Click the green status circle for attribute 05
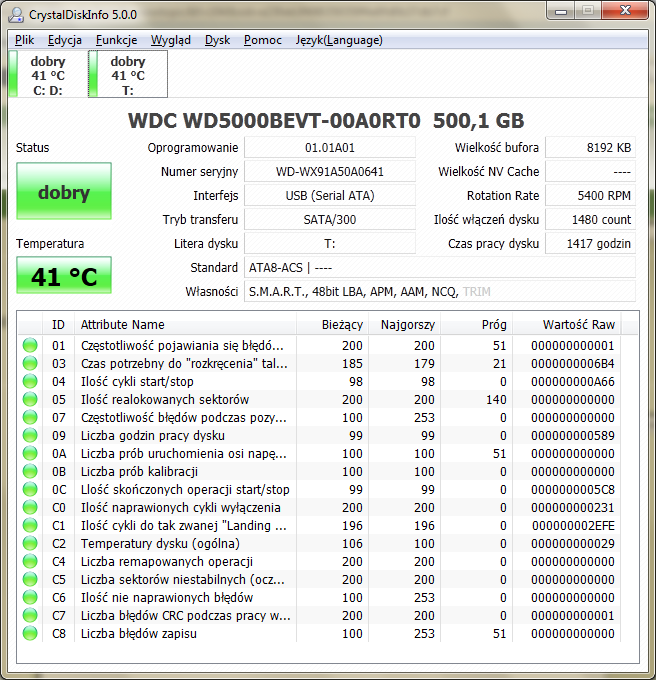The height and width of the screenshot is (680, 656). click(x=30, y=399)
